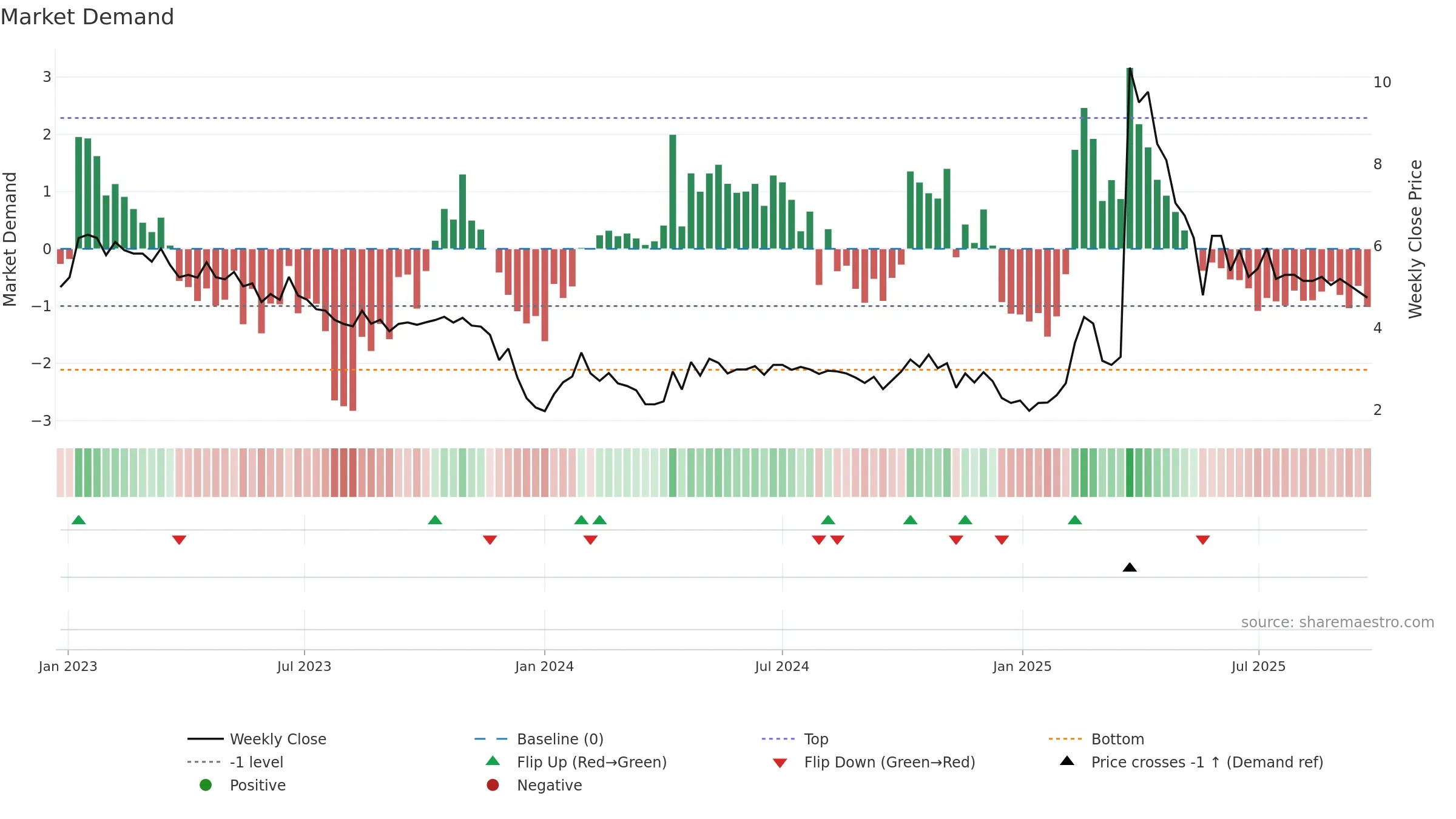Click the rotated Market Demand axis label
1456x819 pixels.
[10, 239]
